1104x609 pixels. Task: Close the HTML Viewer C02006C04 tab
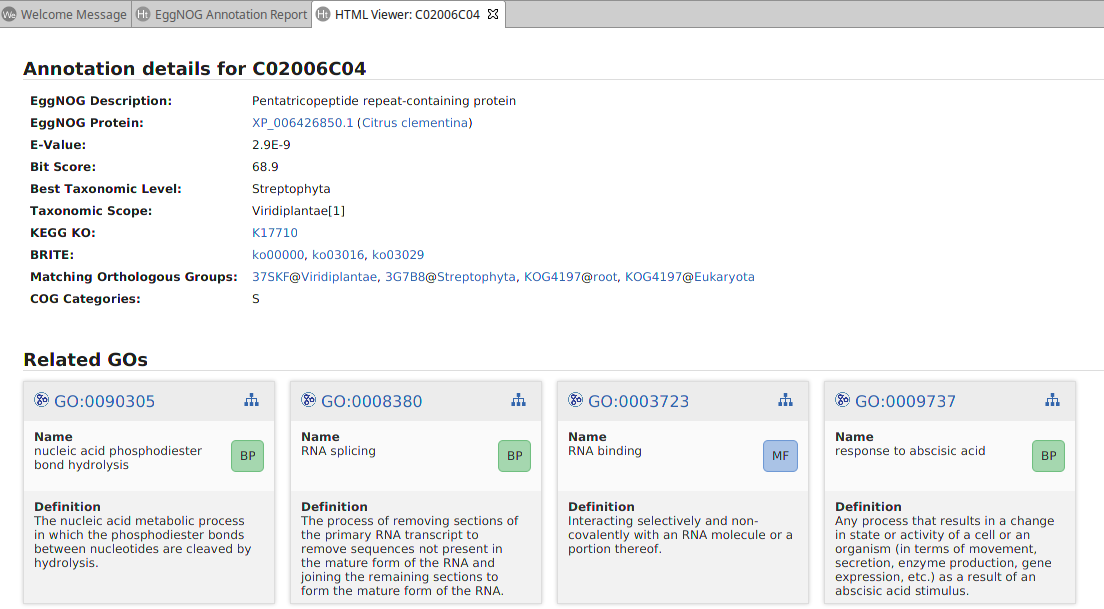tap(493, 14)
